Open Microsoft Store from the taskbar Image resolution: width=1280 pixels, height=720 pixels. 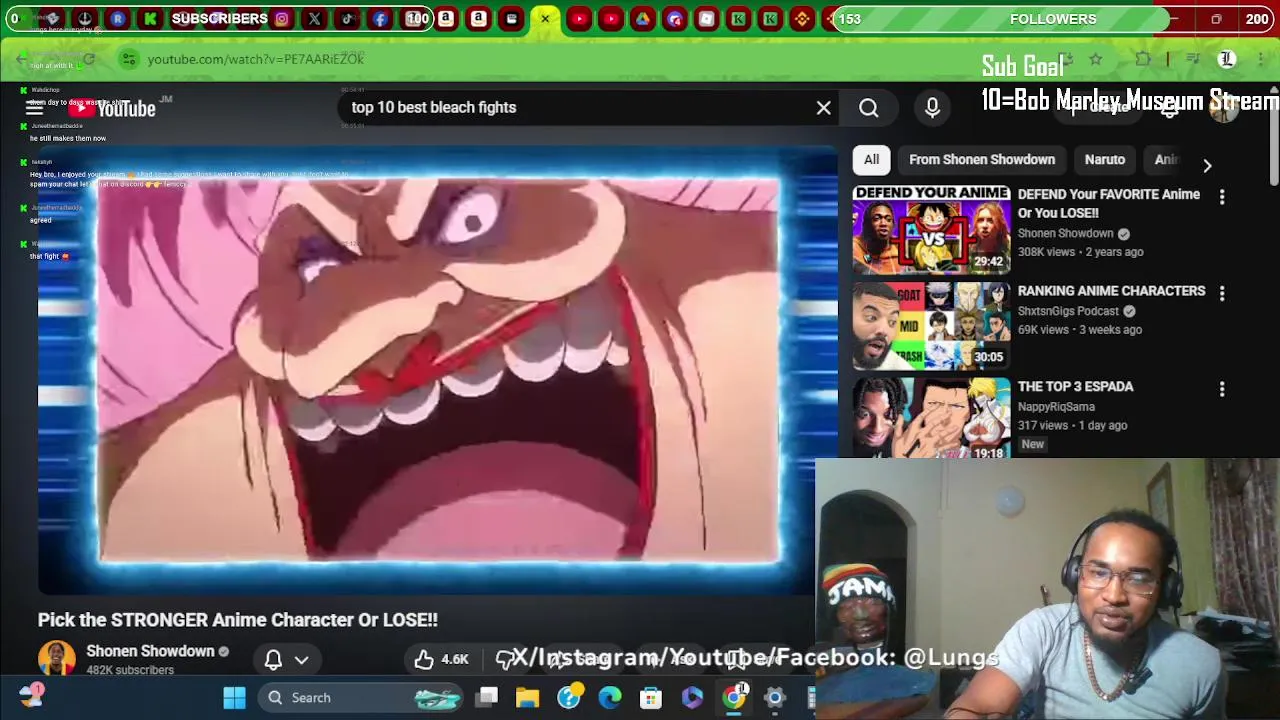pyautogui.click(x=651, y=697)
